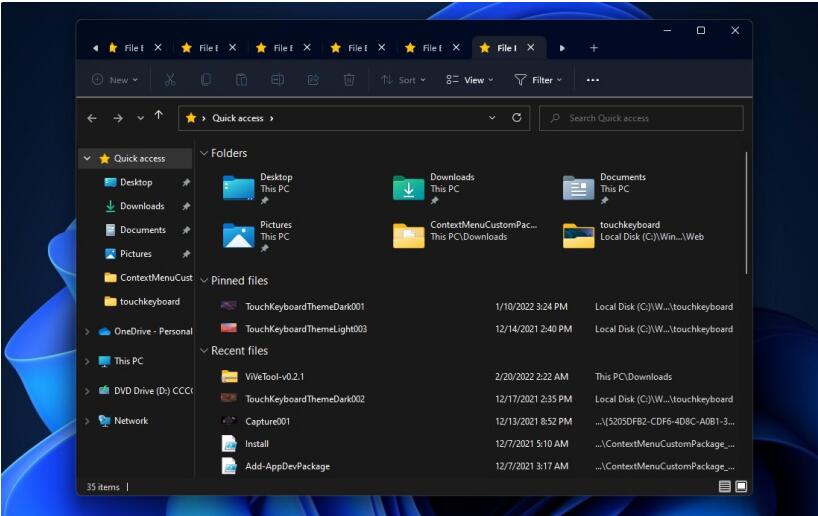Viewport: 818px width, 516px height.
Task: Click the Cut scissors icon
Action: tap(170, 80)
